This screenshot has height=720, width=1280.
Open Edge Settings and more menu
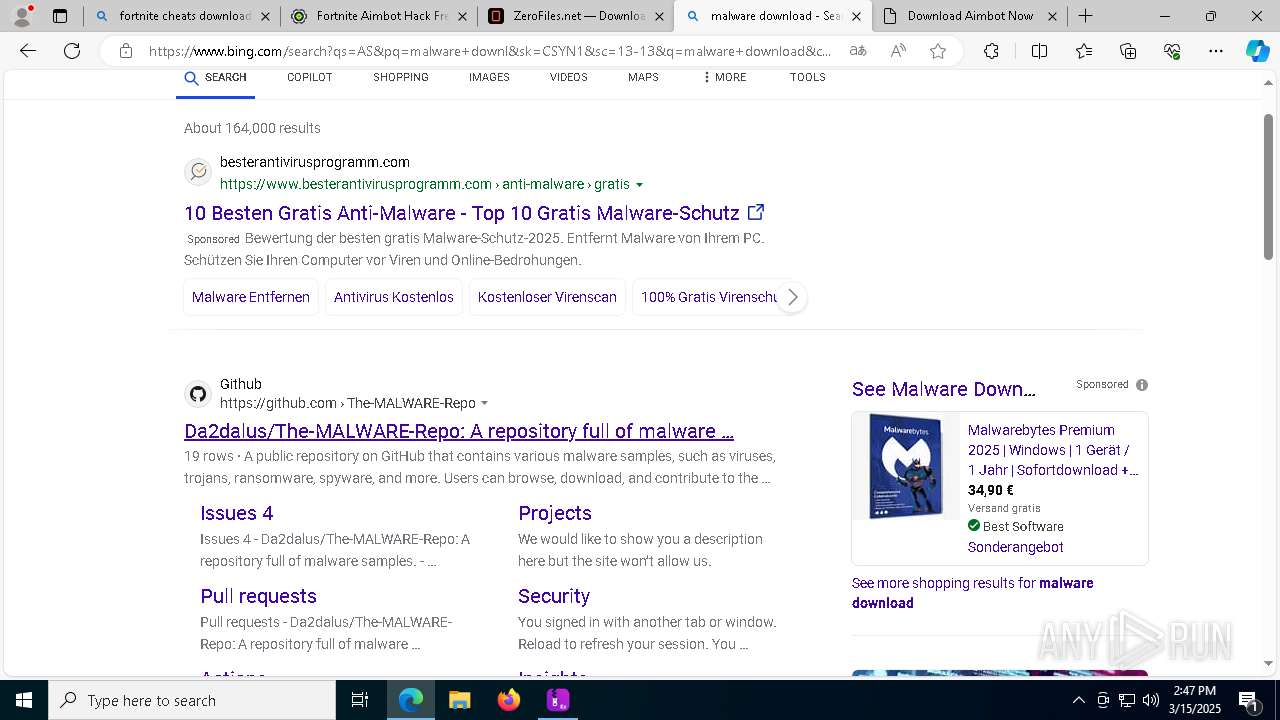click(x=1216, y=51)
